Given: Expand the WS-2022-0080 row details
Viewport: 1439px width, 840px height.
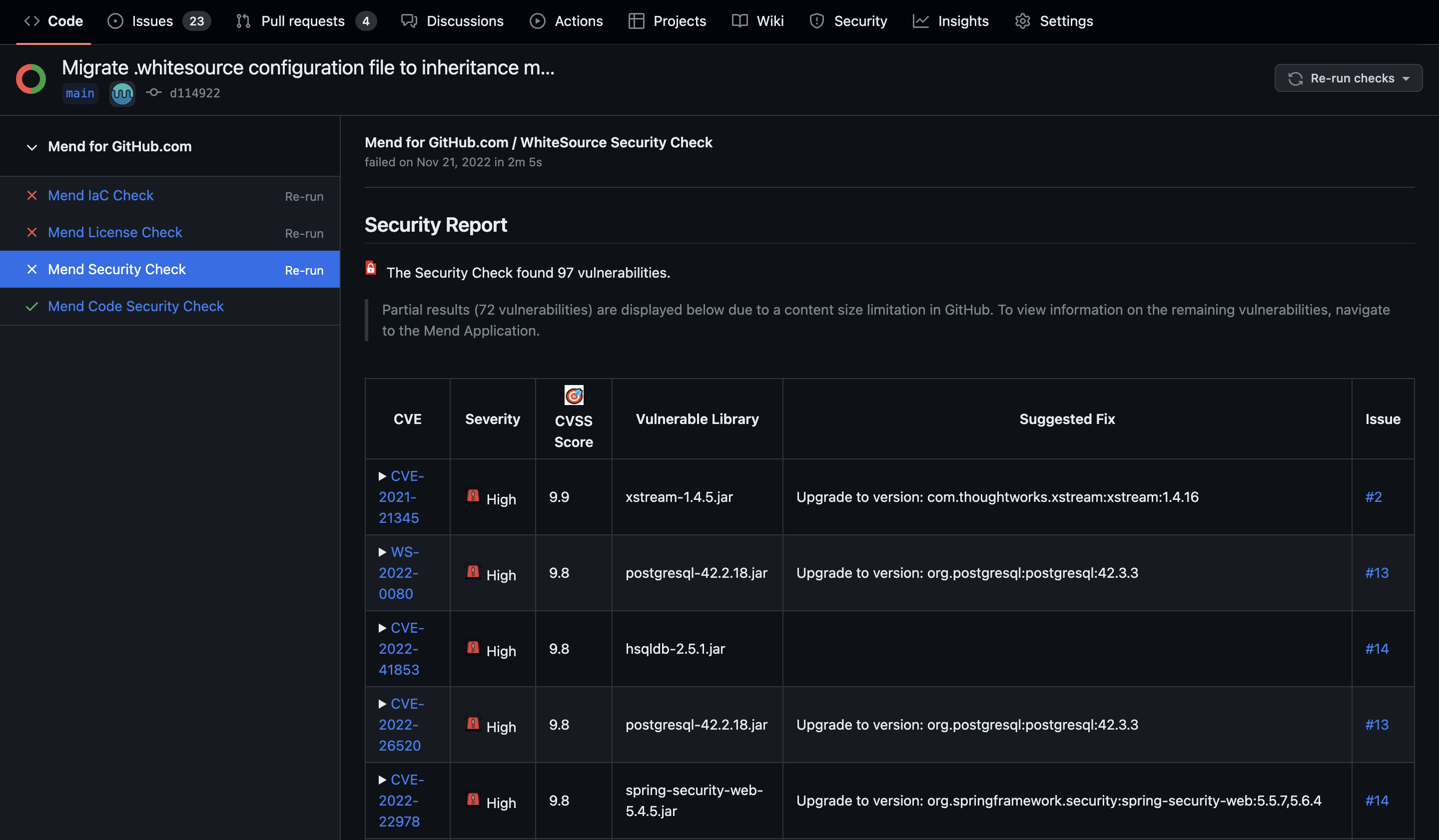Looking at the screenshot, I should tap(382, 552).
